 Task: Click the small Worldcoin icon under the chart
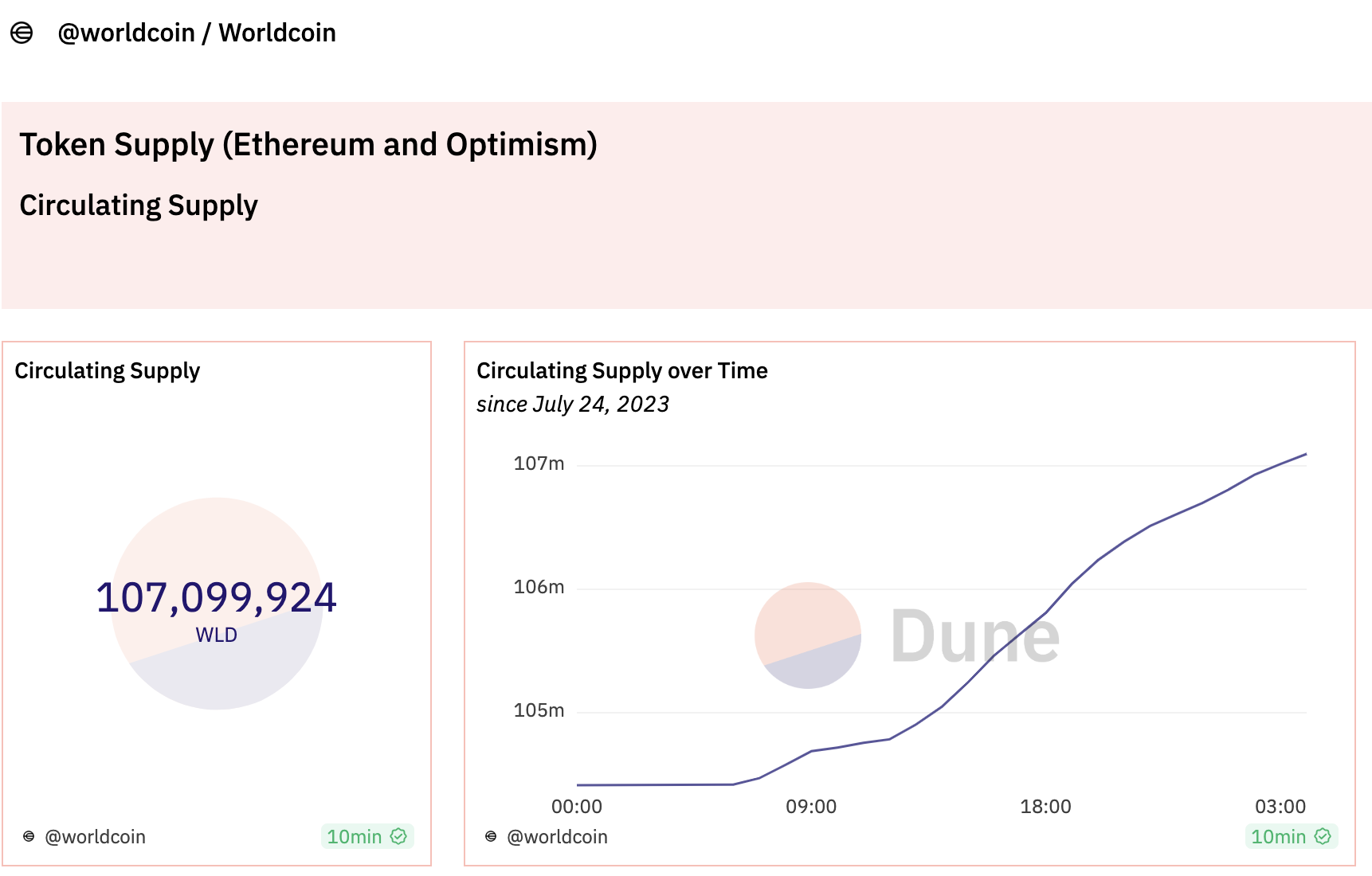click(x=491, y=836)
